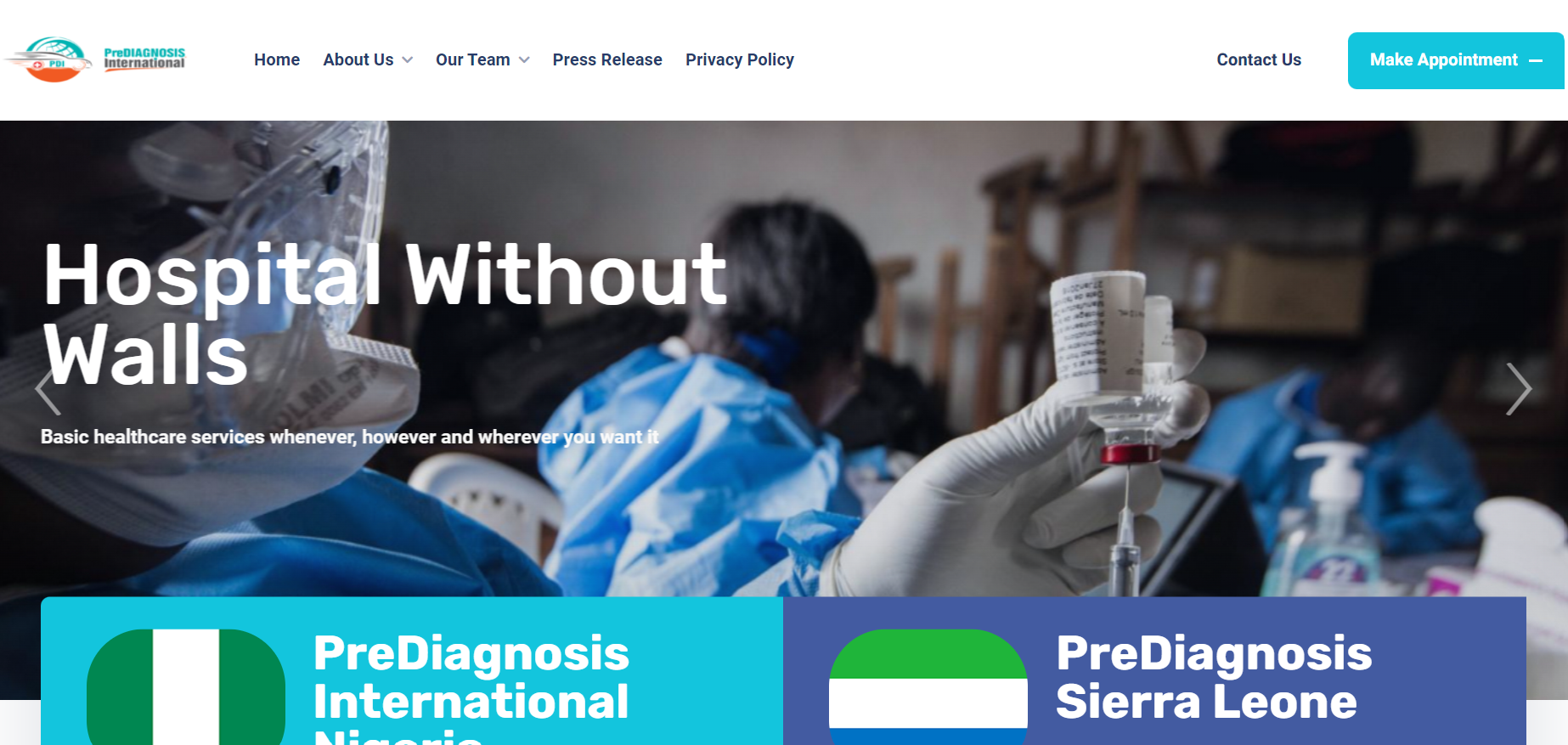Image resolution: width=1568 pixels, height=745 pixels.
Task: Click the Hospital Without Walls heading
Action: tap(385, 313)
